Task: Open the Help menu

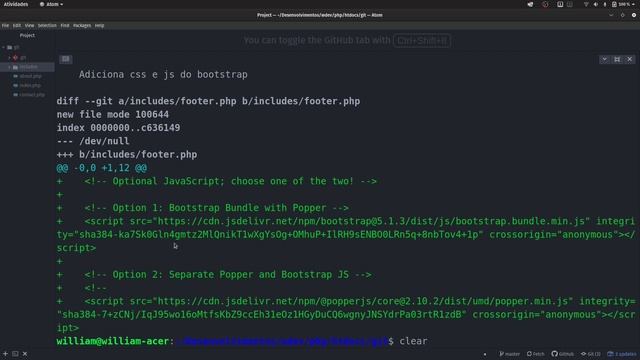Action: [100, 25]
